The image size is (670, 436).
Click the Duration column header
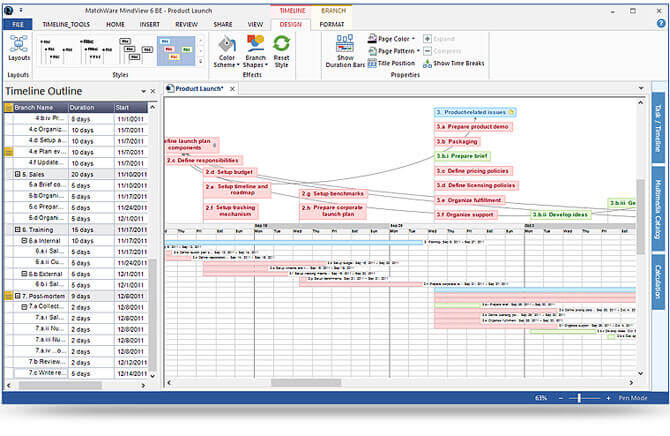click(91, 108)
